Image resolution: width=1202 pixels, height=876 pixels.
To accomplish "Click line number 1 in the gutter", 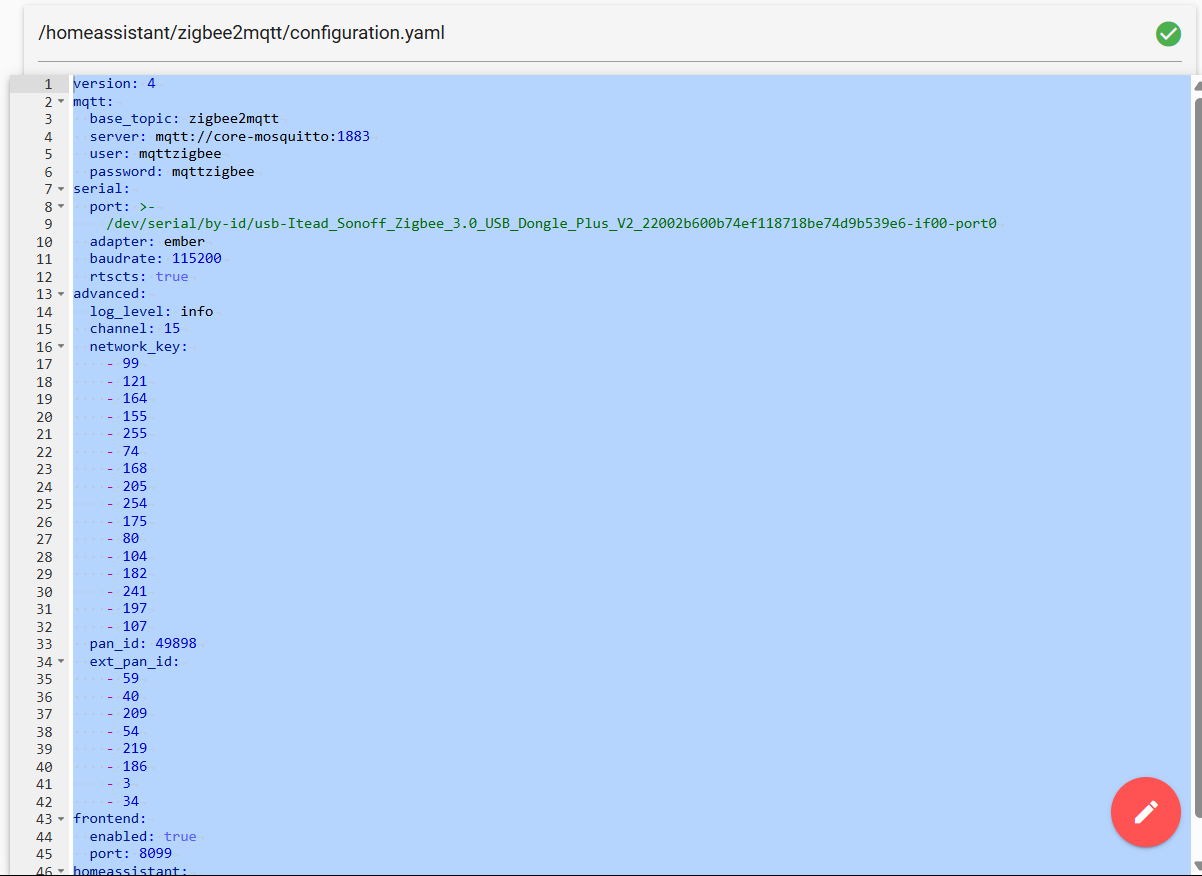I will (x=47, y=84).
